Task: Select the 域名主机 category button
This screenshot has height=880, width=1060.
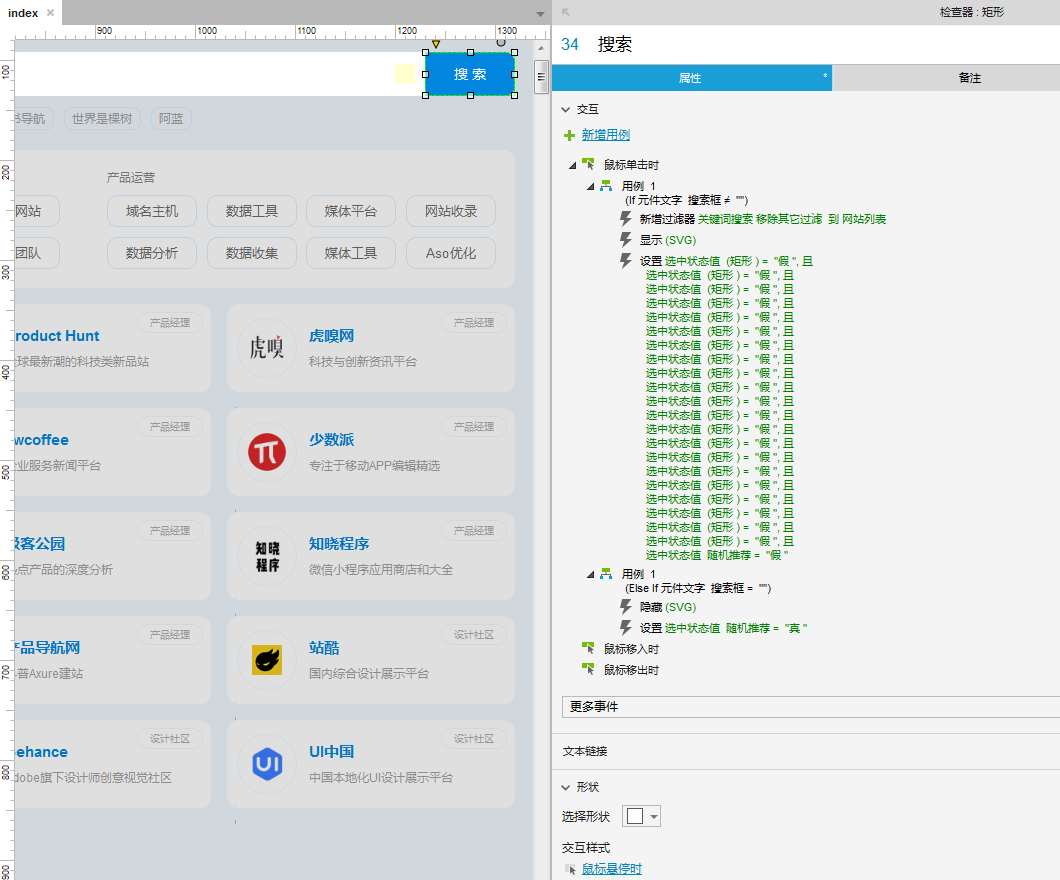Action: tap(152, 212)
